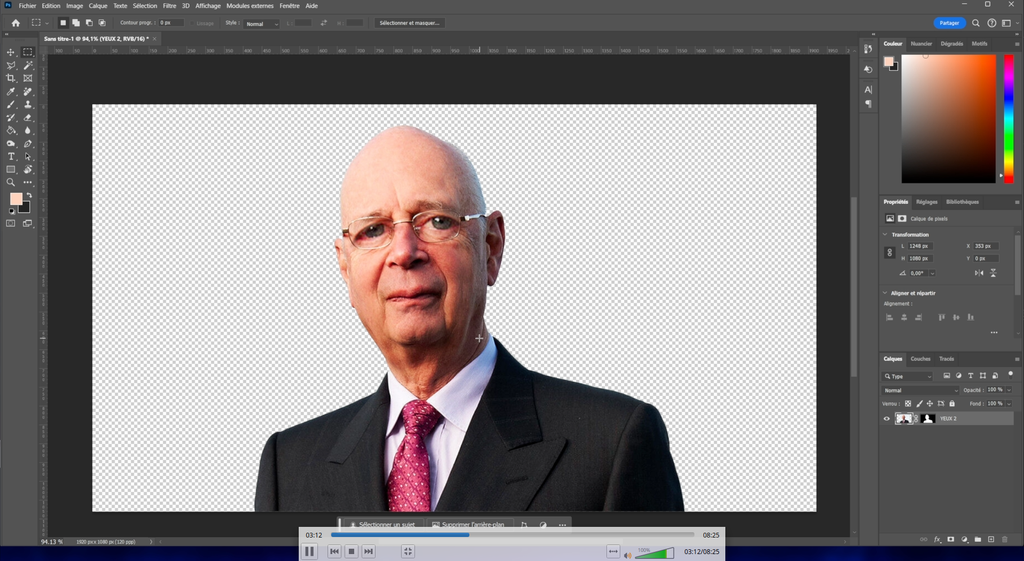Collapse the Transformation section

886,235
